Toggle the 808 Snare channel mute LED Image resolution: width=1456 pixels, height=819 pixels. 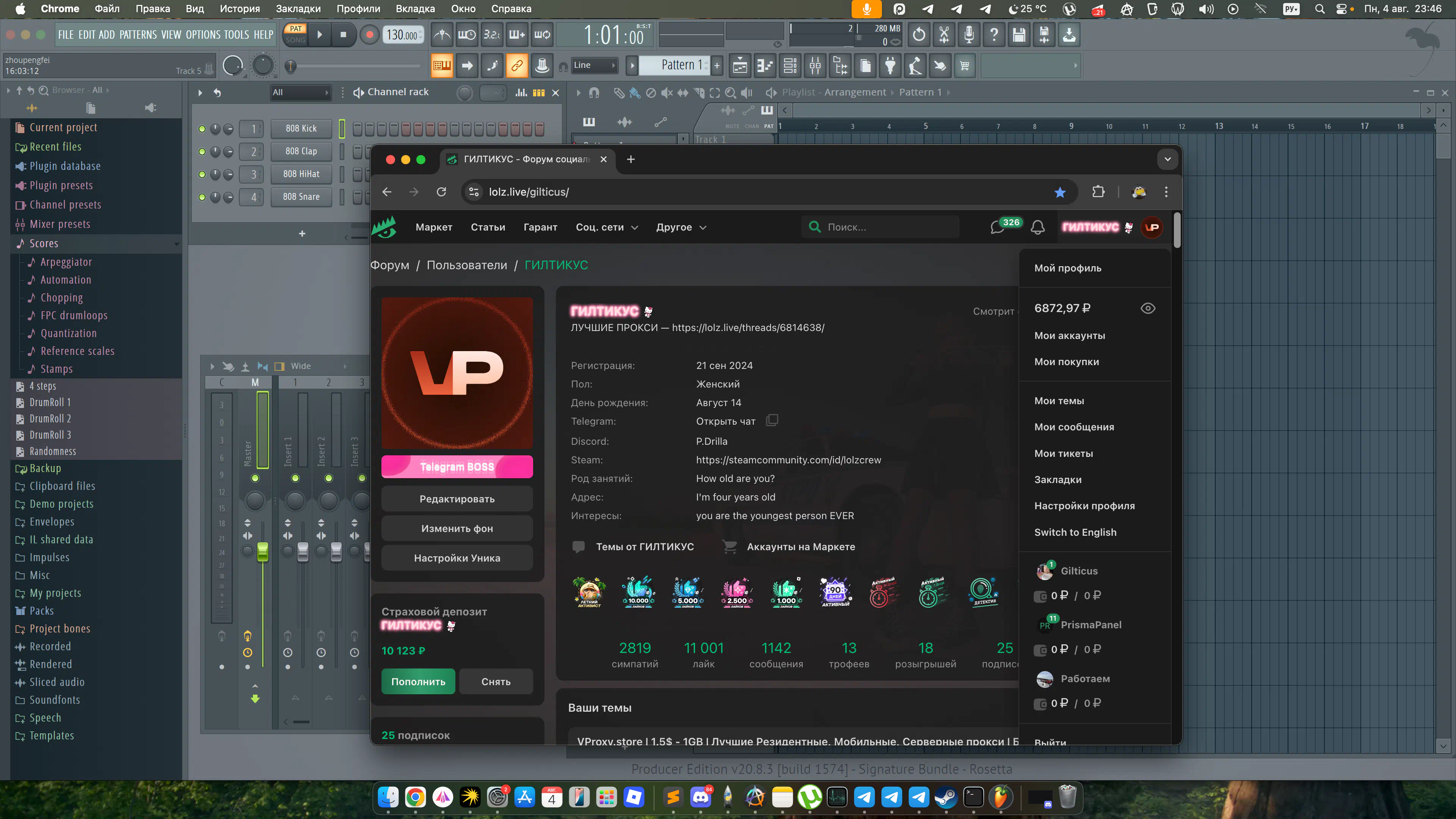click(202, 197)
